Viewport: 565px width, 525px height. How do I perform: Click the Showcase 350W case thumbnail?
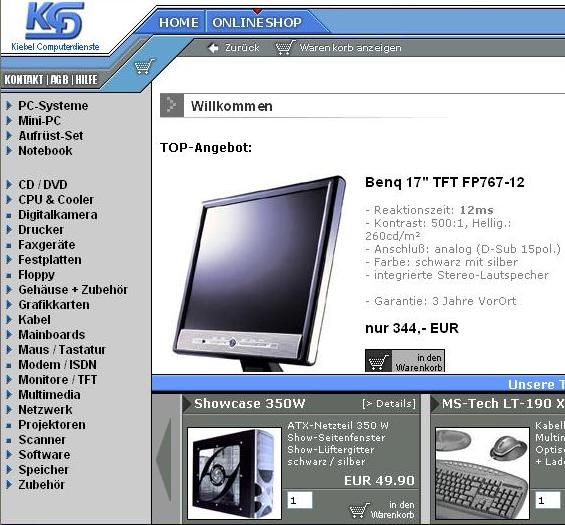pos(234,473)
